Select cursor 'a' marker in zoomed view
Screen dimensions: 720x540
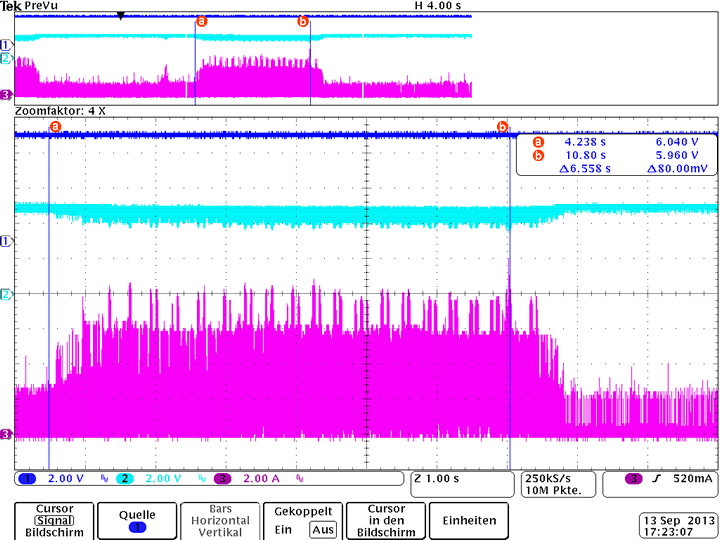[x=55, y=126]
